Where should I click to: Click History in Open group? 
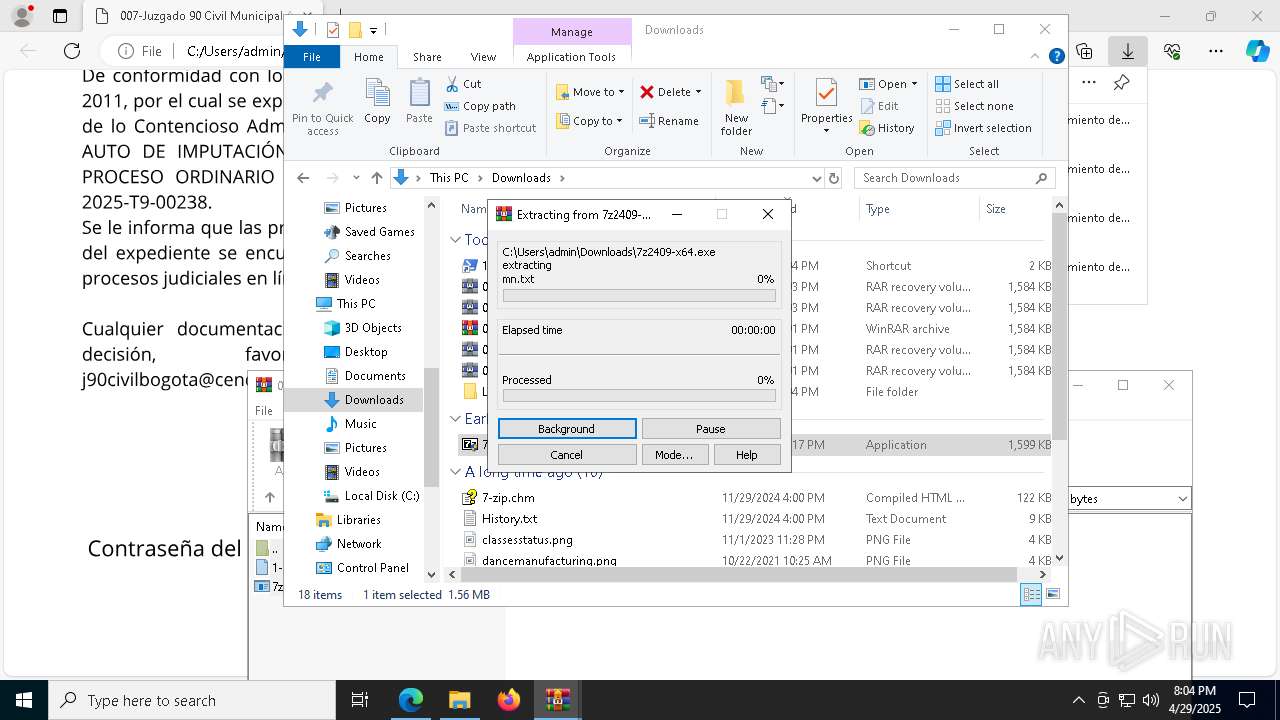(887, 128)
